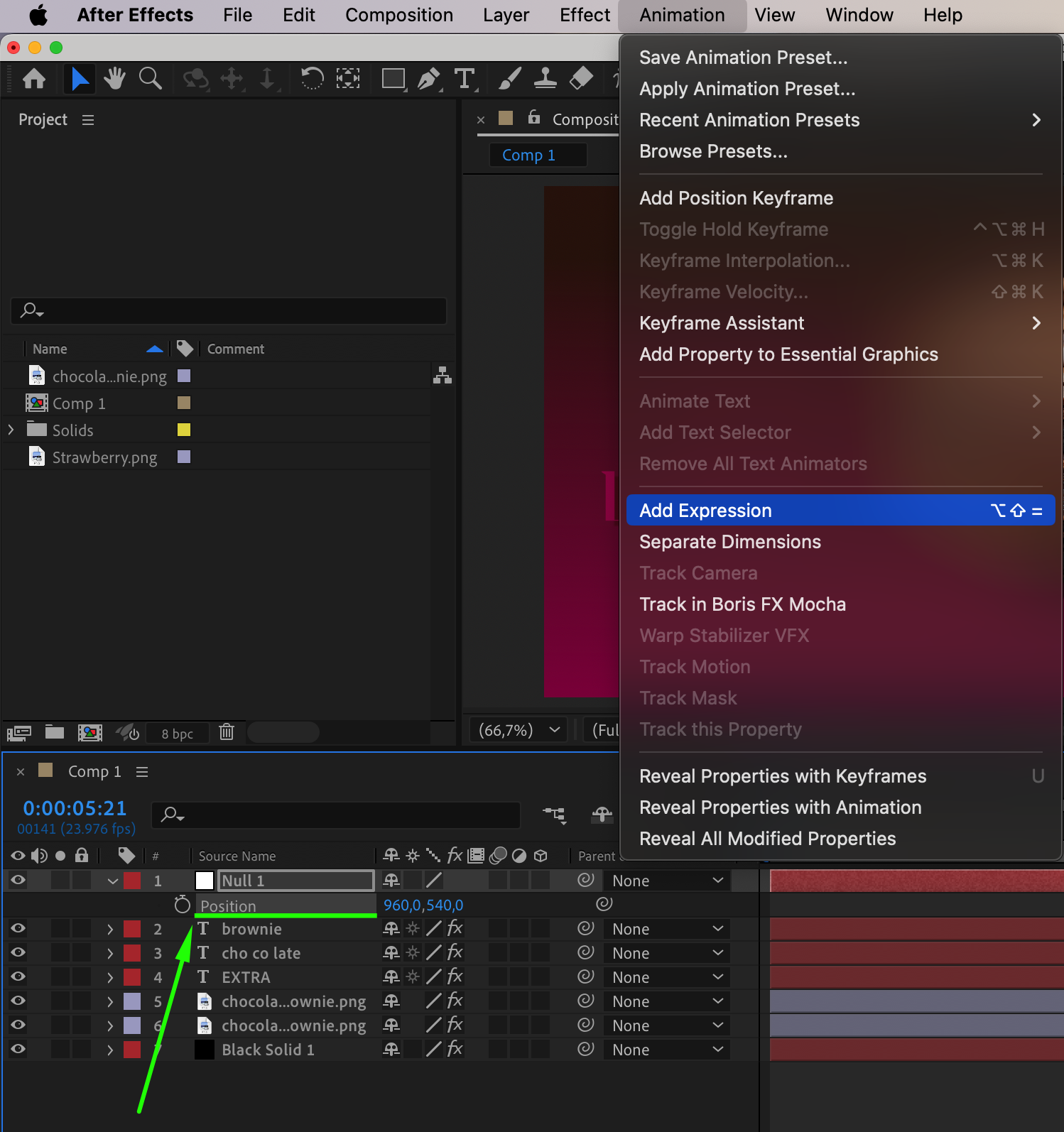This screenshot has width=1064, height=1132.
Task: Select the Hand tool in toolbar
Action: coord(114,78)
